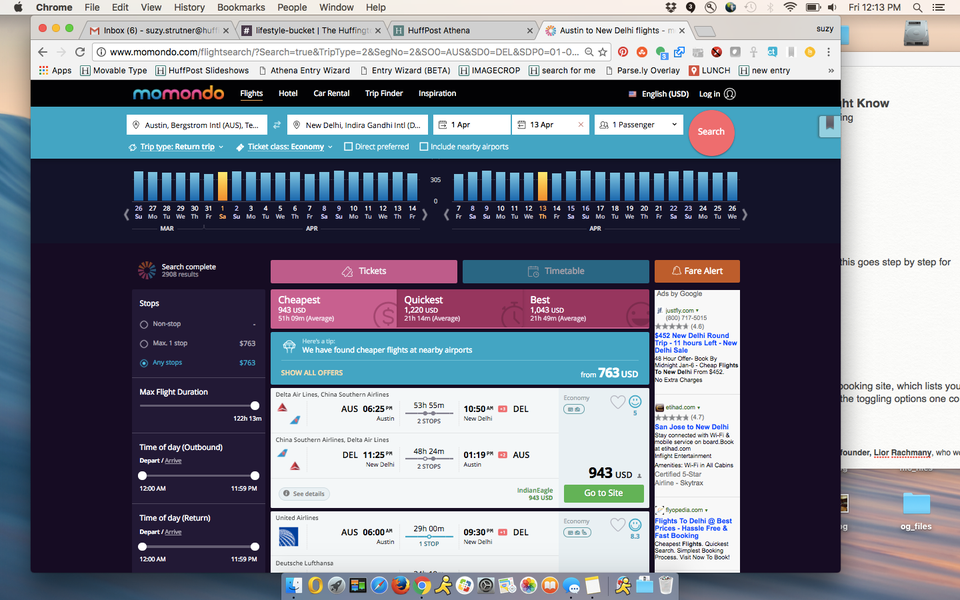Click previous arrow on outbound date chart
The image size is (960, 600).
[127, 214]
